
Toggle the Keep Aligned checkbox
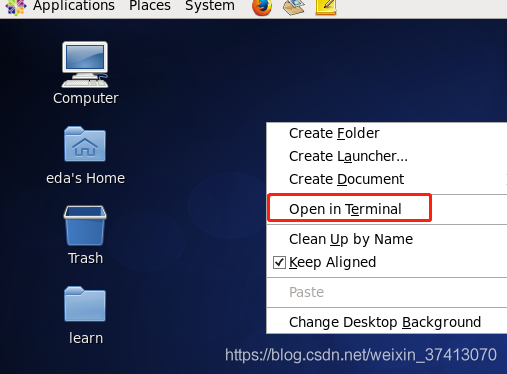click(279, 263)
